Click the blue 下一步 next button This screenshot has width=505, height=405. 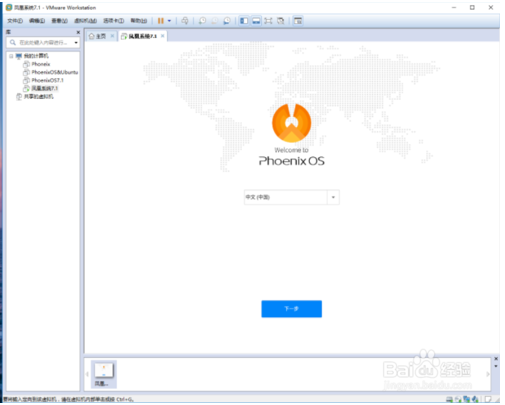tap(292, 309)
